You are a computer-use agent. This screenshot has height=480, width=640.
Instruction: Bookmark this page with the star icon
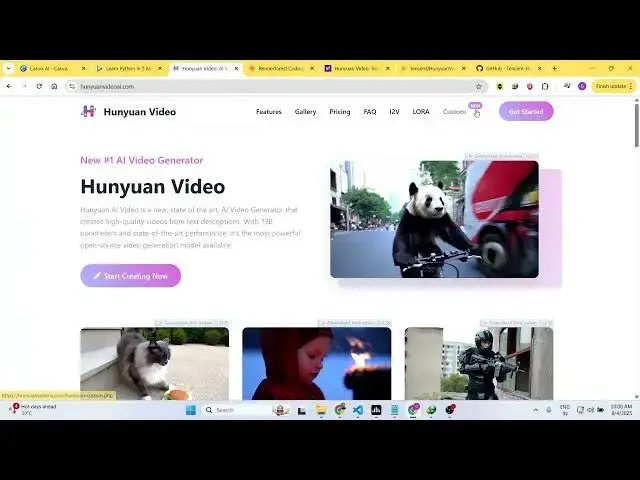click(479, 87)
